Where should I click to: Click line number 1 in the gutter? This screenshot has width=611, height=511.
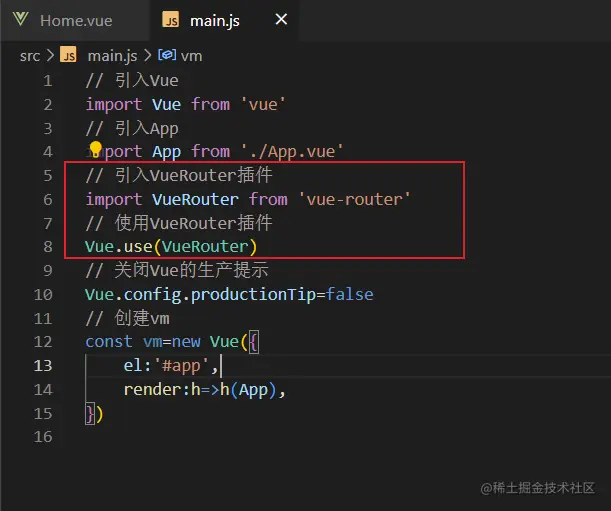[48, 81]
